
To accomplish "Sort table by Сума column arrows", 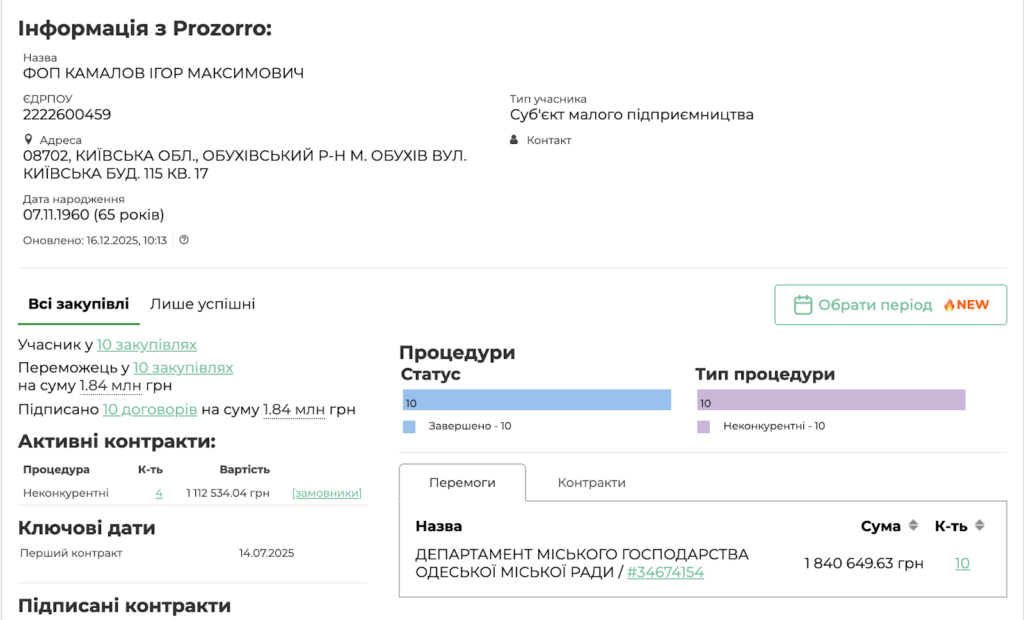I will [912, 526].
